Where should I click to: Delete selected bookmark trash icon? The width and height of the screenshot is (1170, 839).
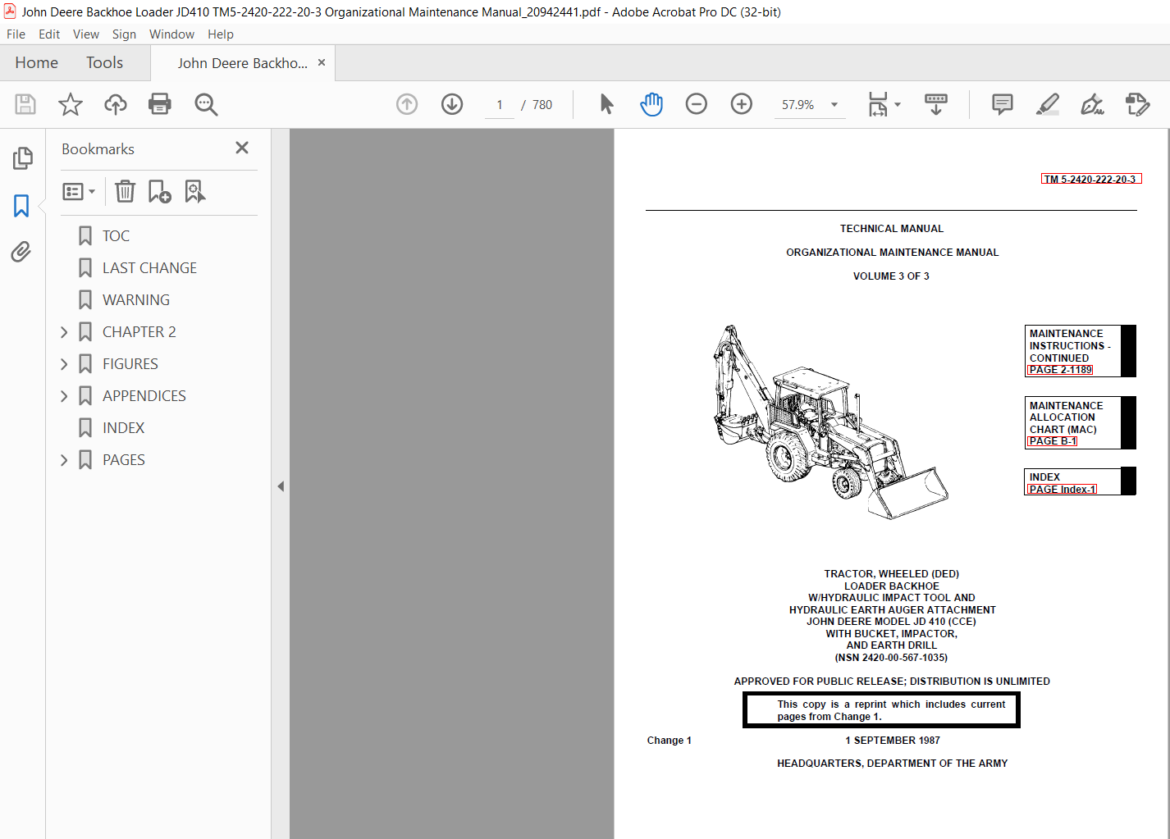click(125, 192)
